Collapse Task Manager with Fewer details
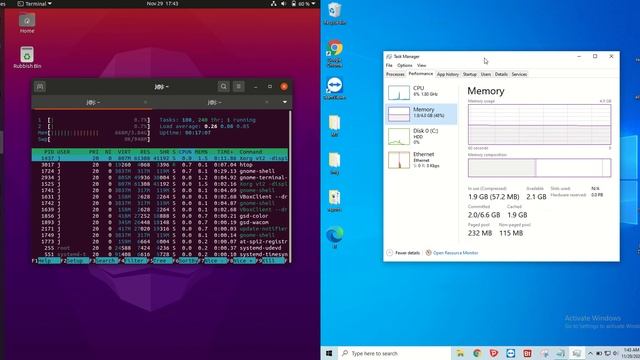Screen dimensions: 640x360 click(x=403, y=253)
